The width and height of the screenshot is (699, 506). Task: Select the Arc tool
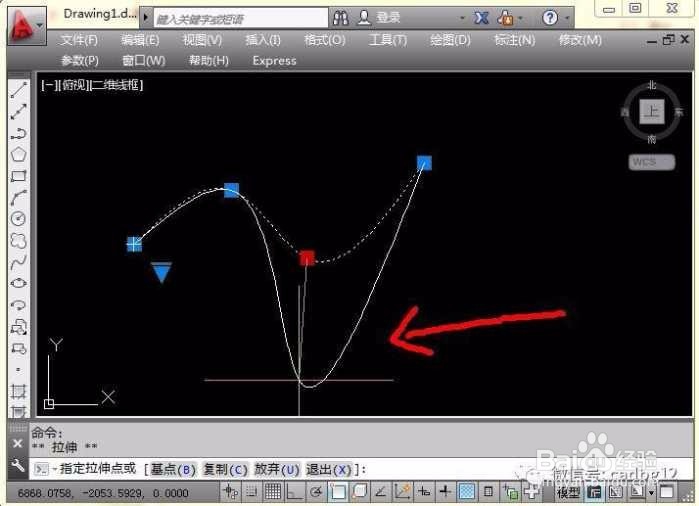tap(18, 197)
